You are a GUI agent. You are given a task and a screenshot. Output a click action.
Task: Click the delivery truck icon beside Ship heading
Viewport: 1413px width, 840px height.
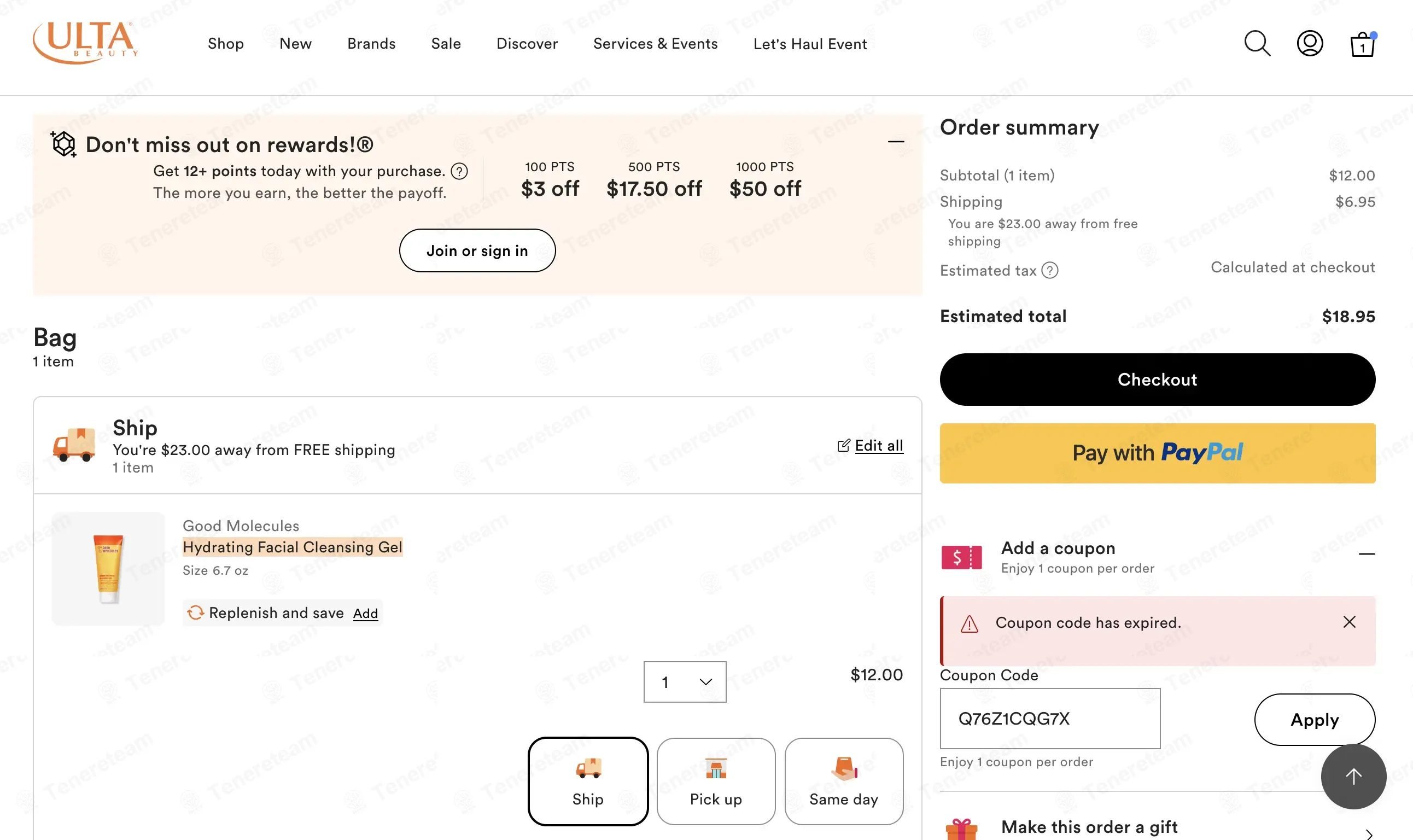[x=74, y=445]
